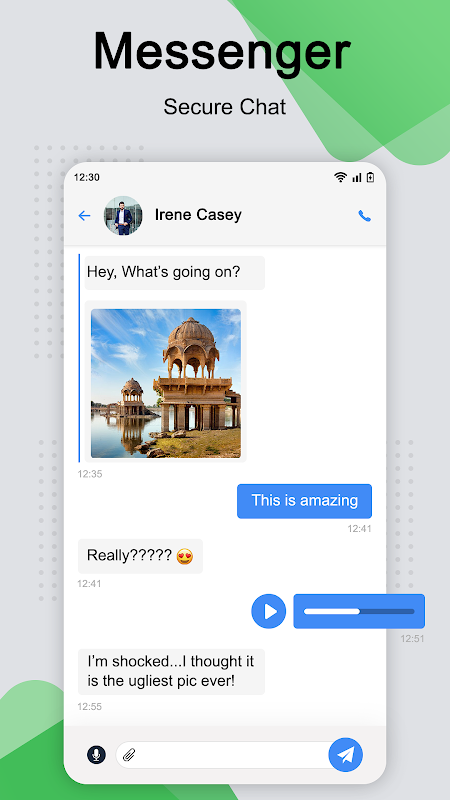Viewport: 450px width, 800px height.
Task: Tap the "Hey, What's going on?" message
Action: point(175,272)
